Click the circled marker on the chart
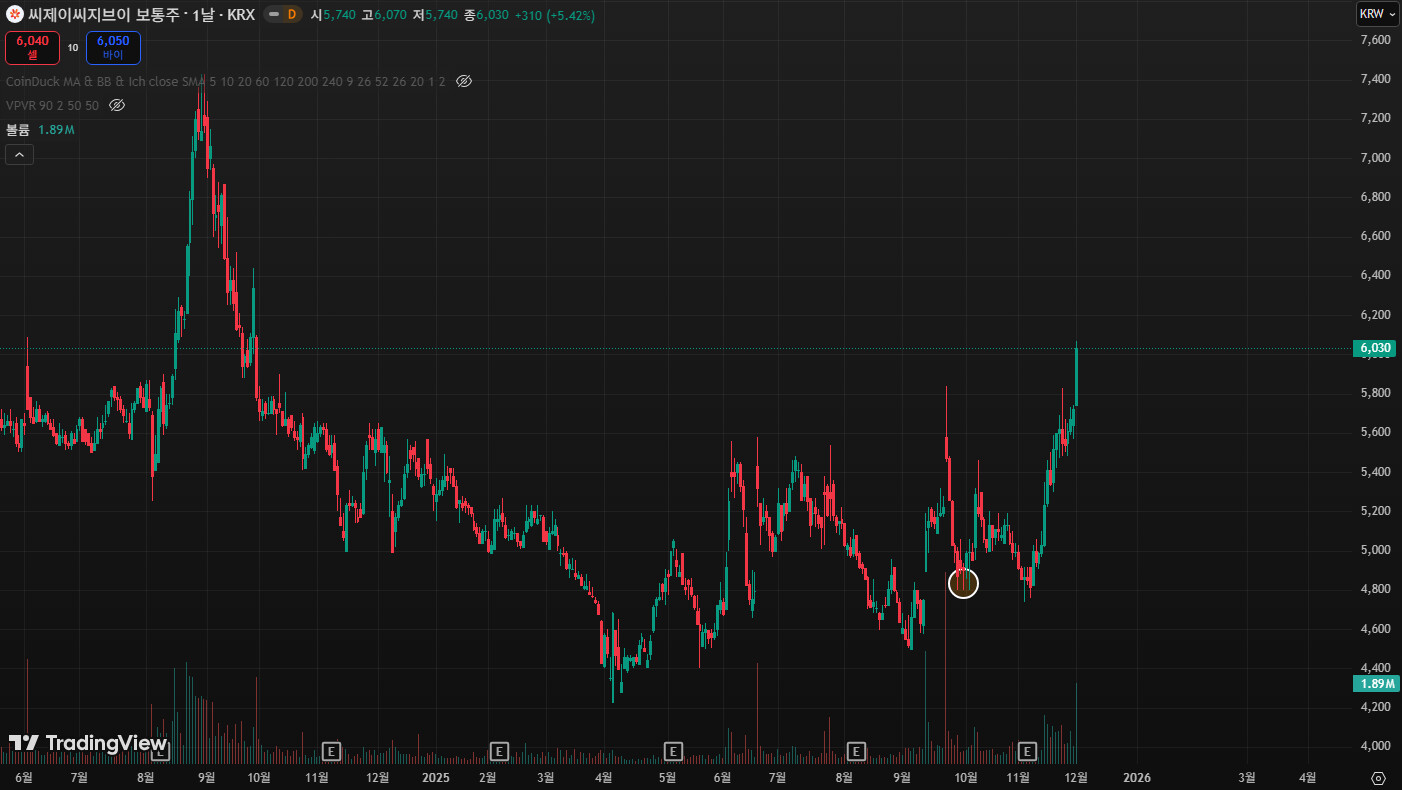Screen dimensions: 1402x790 click(x=963, y=583)
